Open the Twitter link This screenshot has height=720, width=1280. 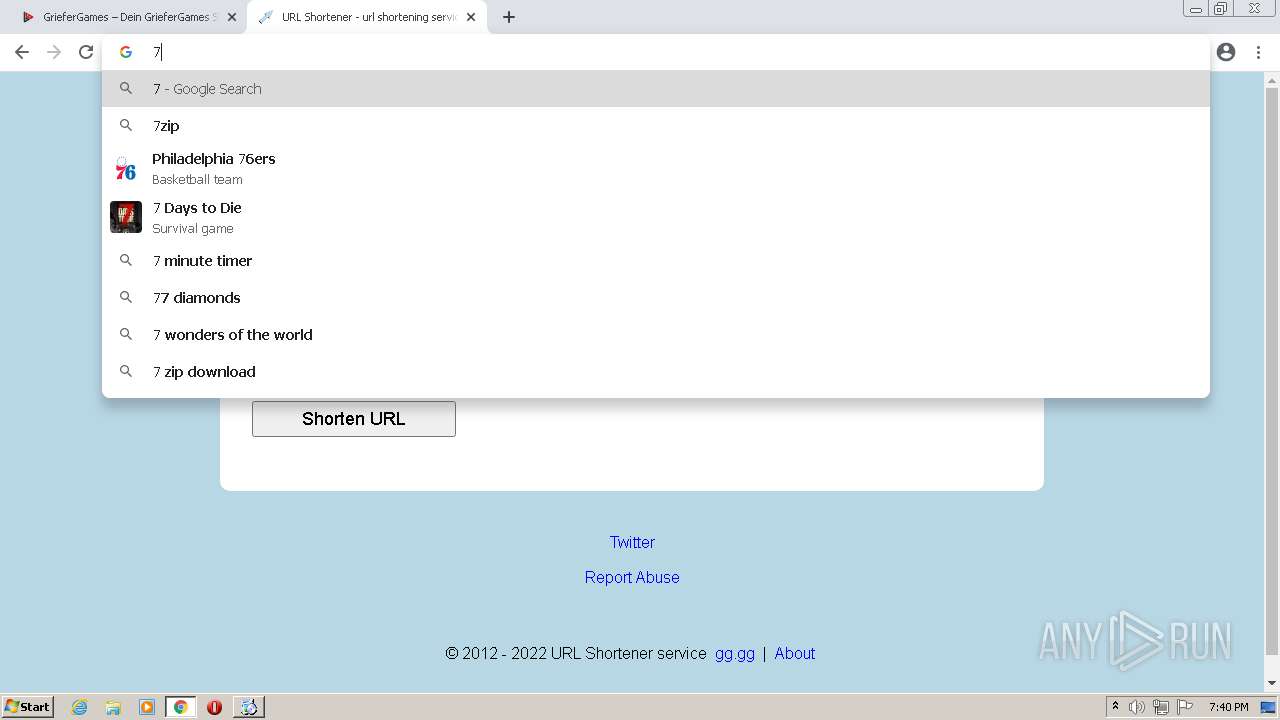pyautogui.click(x=632, y=542)
